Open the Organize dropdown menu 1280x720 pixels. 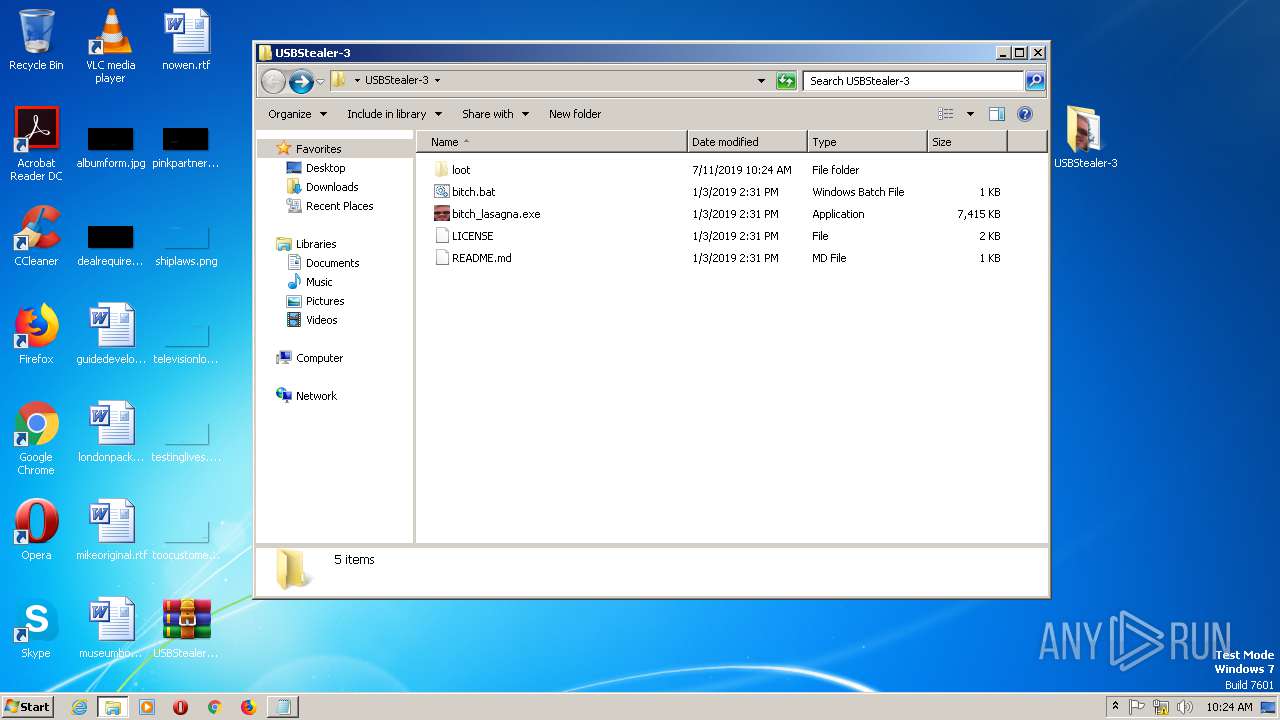click(x=297, y=114)
